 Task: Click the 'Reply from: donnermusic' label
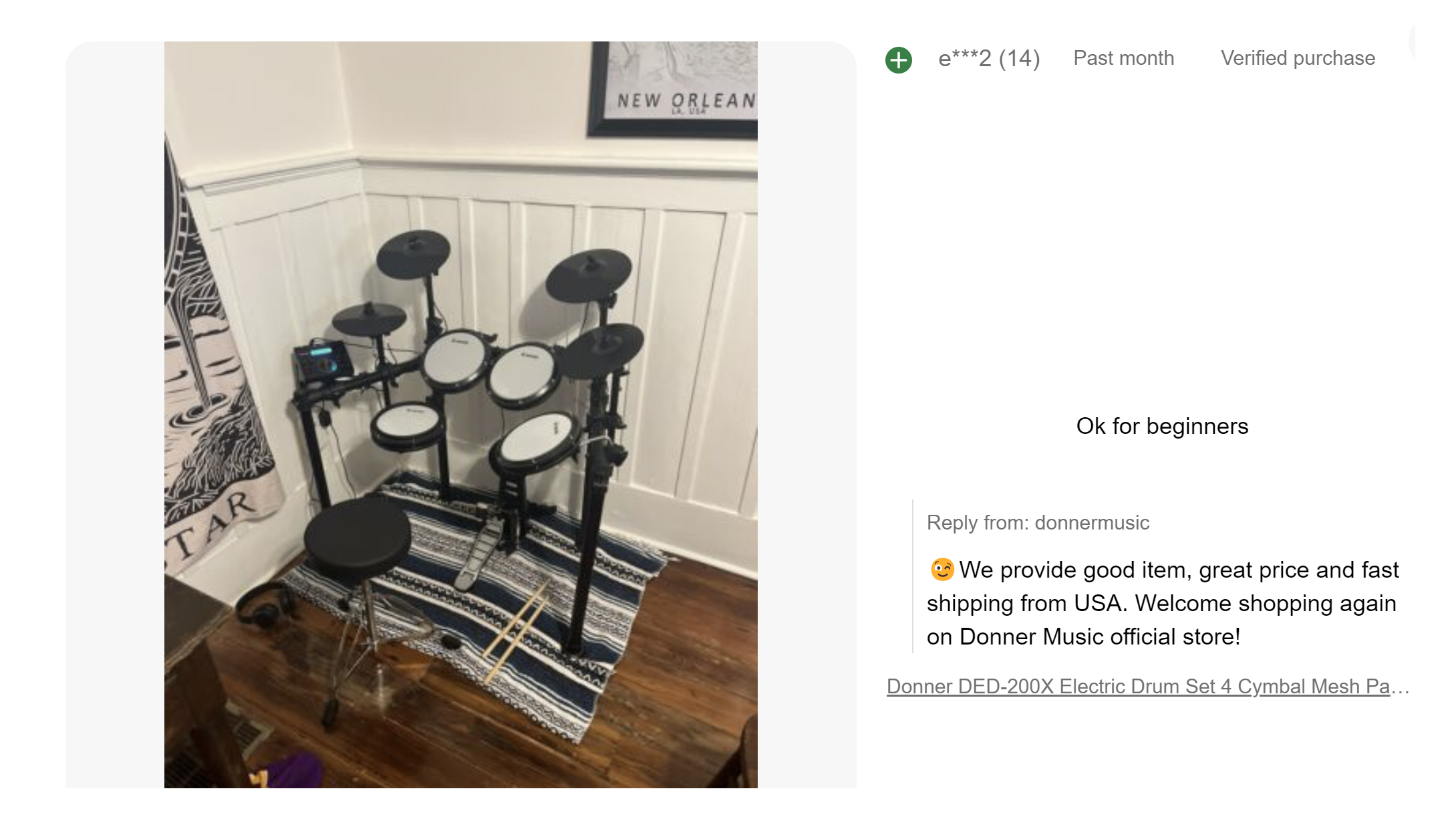click(1037, 523)
